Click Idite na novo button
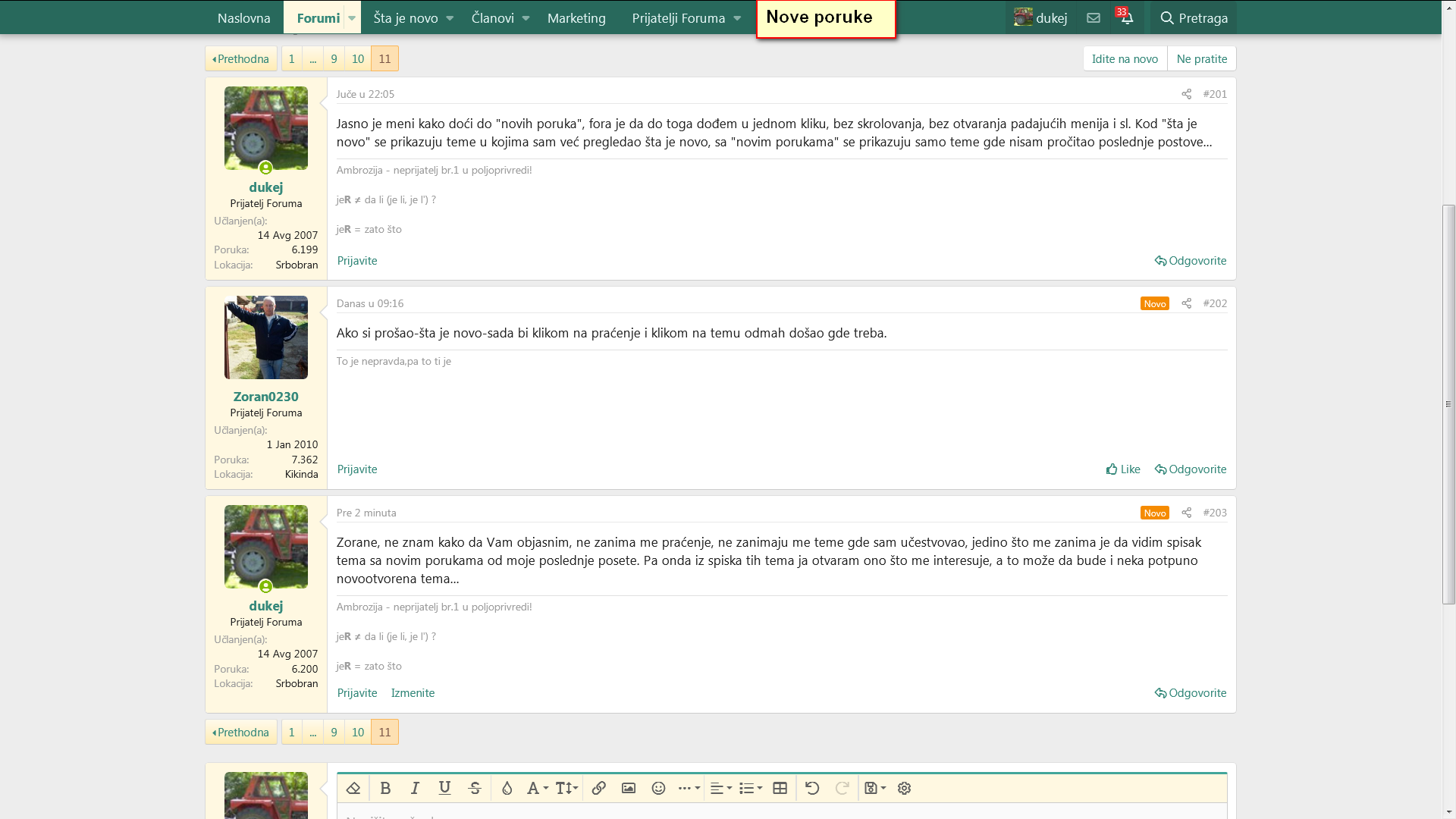This screenshot has width=1456, height=819. [1125, 58]
